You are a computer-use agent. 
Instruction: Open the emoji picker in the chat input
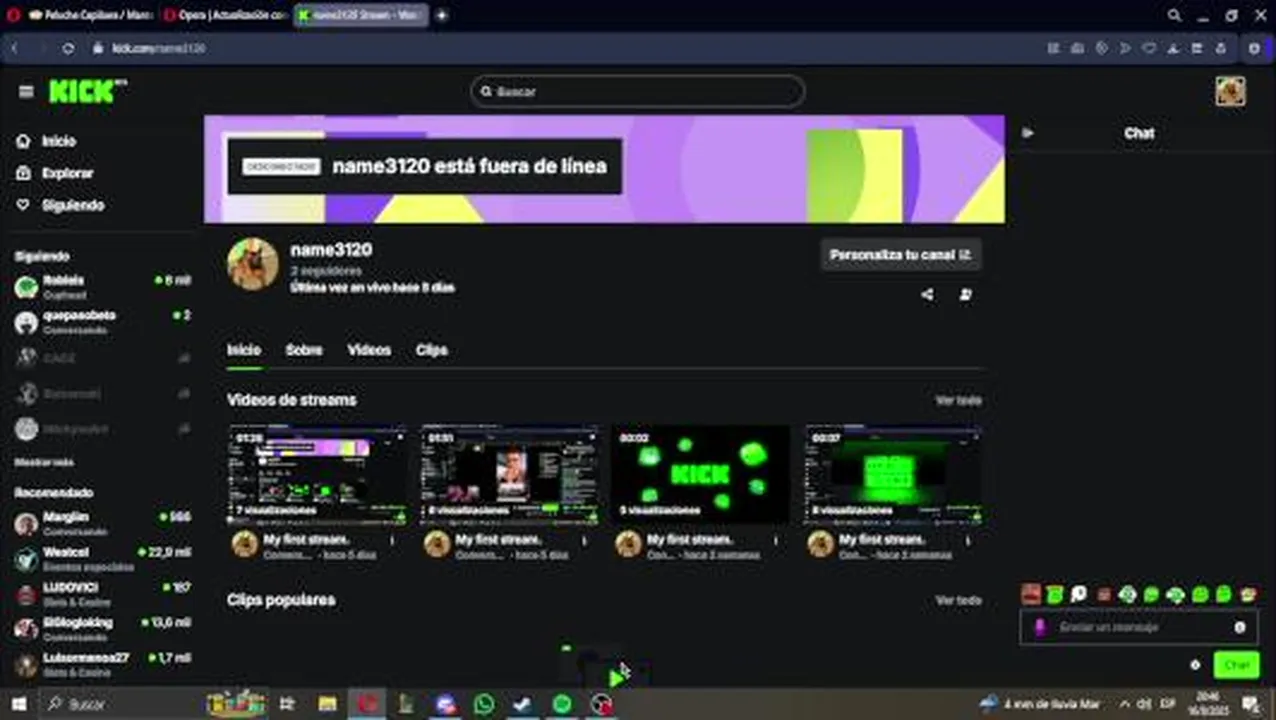1240,627
